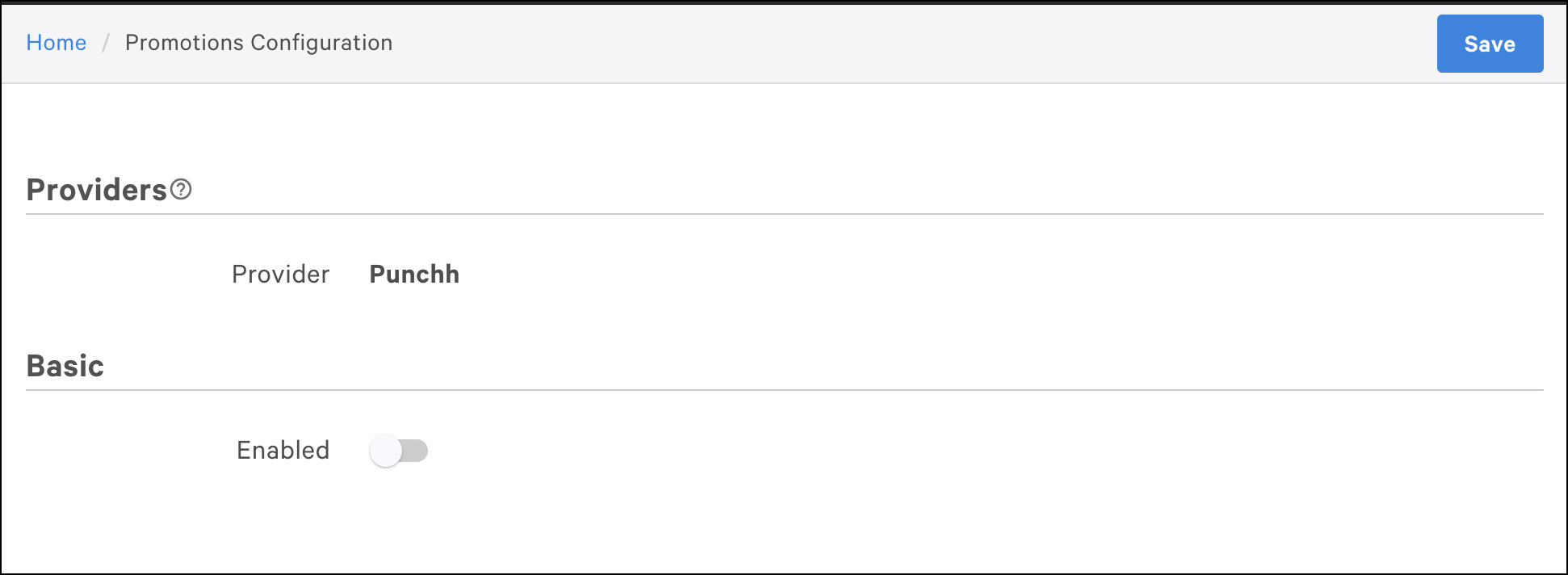Image resolution: width=1568 pixels, height=575 pixels.
Task: Click the word Promotions in the breadcrumb
Action: pos(184,43)
